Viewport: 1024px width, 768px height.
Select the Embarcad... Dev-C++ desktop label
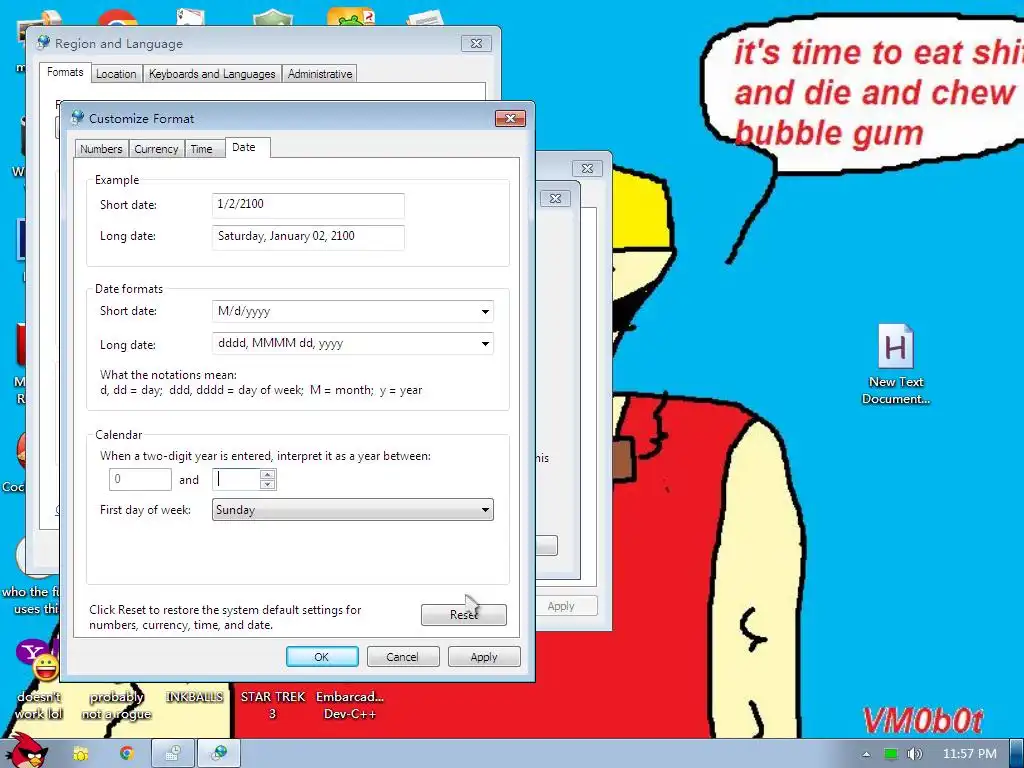pos(349,705)
